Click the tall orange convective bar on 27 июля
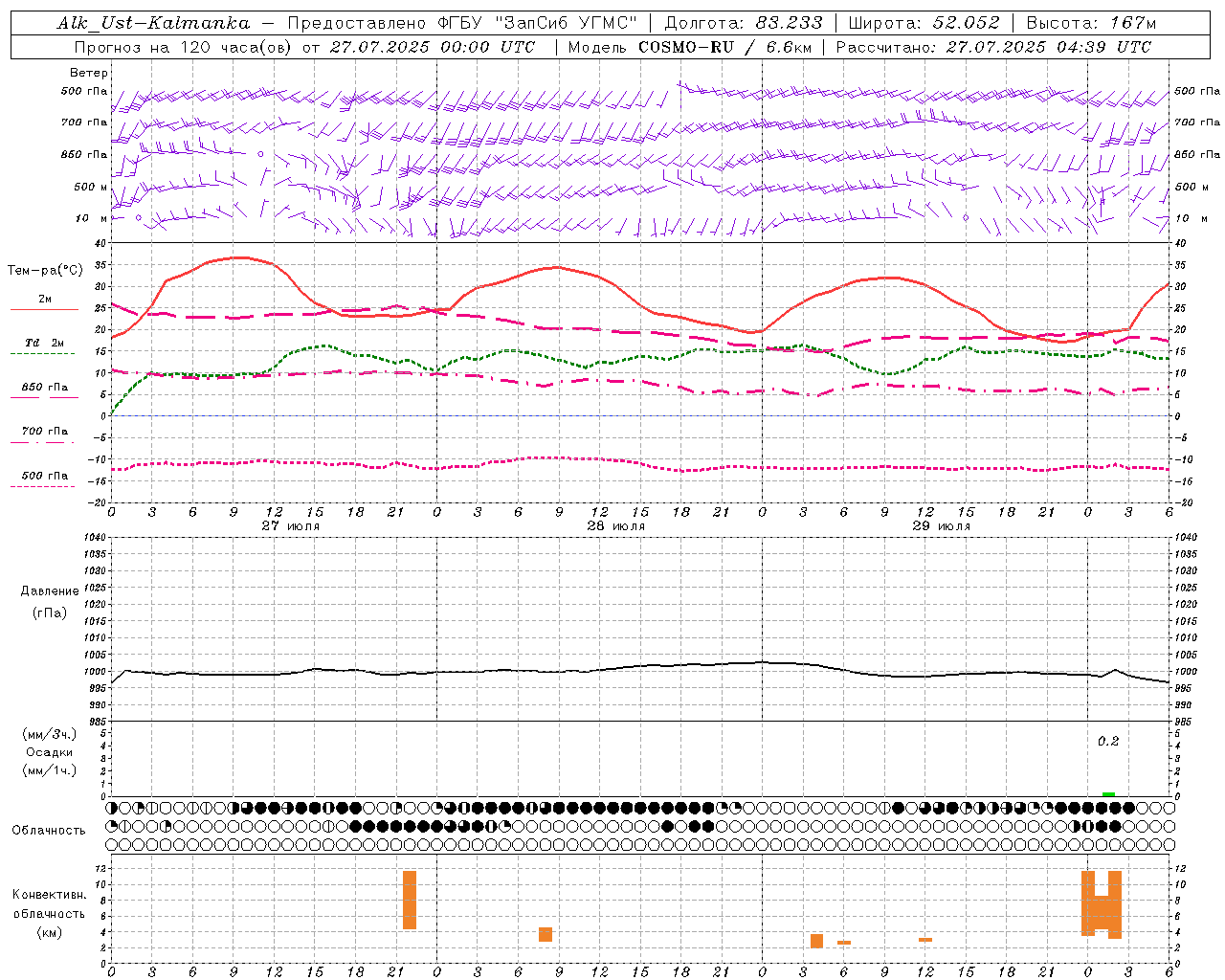The height and width of the screenshot is (980, 1225). click(x=410, y=900)
